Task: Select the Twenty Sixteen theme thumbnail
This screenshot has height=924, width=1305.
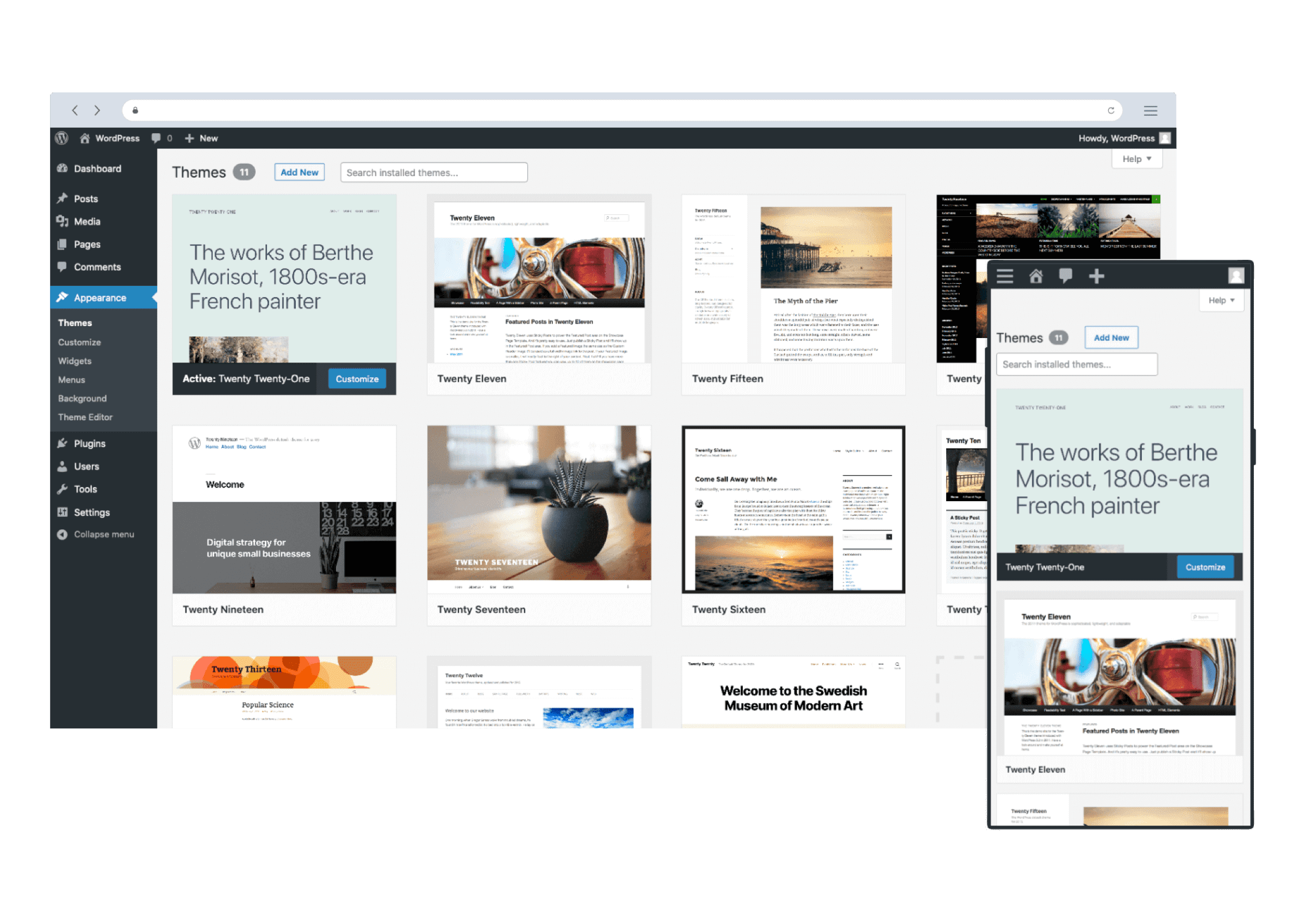Action: click(x=793, y=510)
